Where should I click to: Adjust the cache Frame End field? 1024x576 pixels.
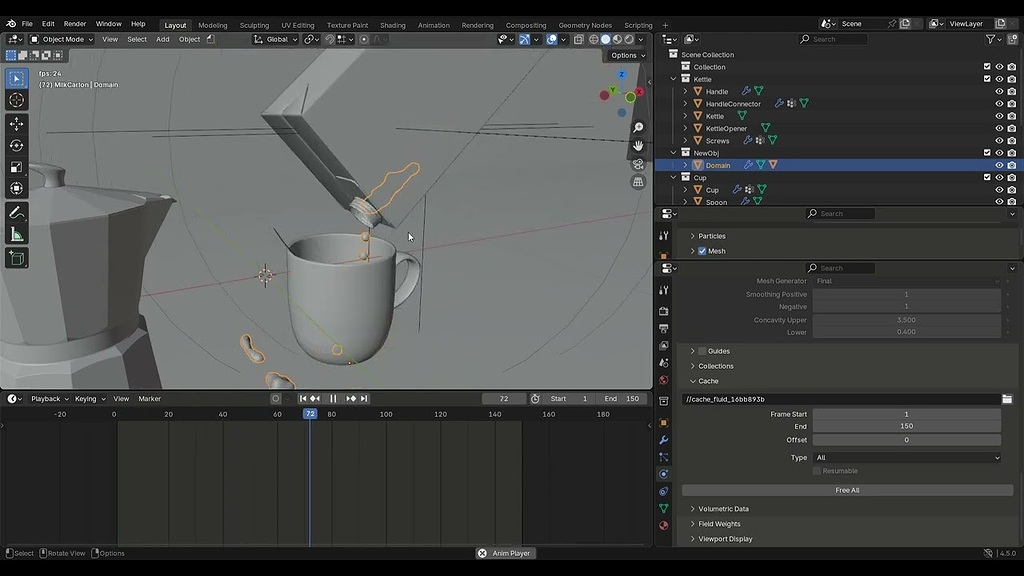pos(907,426)
